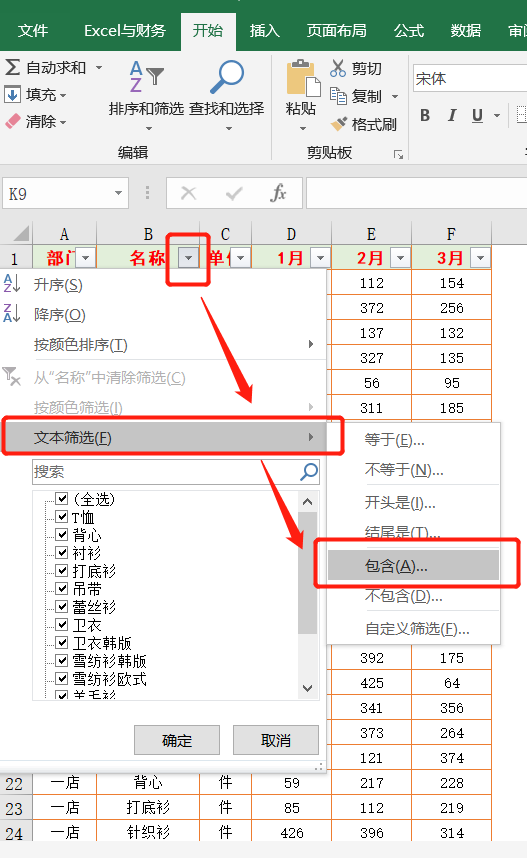527x858 pixels.
Task: Open the 文件 tab
Action: (x=33, y=31)
